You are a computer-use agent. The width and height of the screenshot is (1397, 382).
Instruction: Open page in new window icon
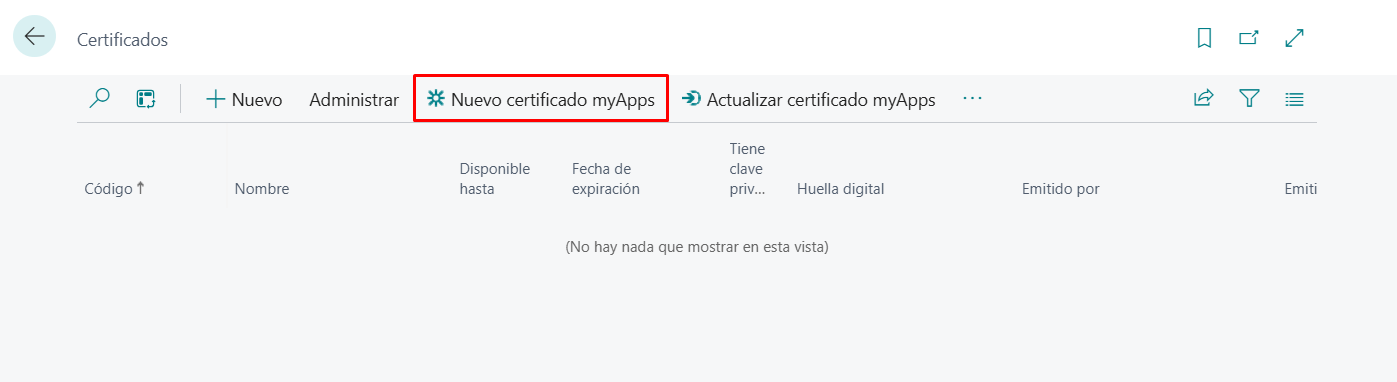[x=1249, y=38]
